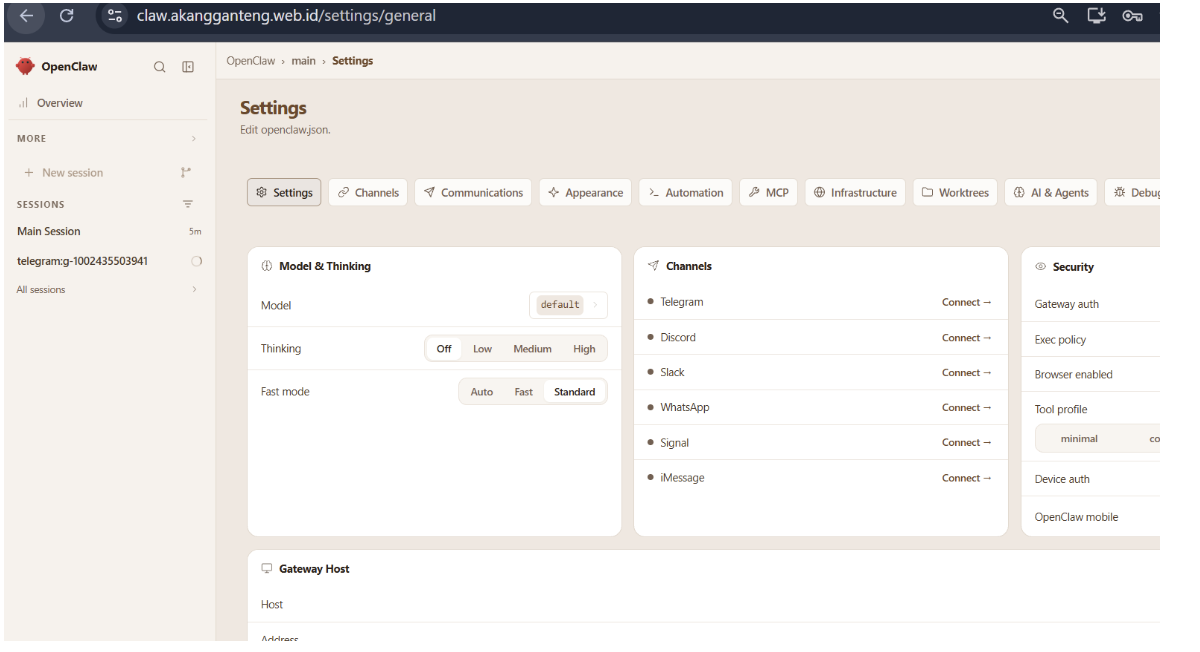The image size is (1200, 652).
Task: Open the Automation tab
Action: (x=686, y=193)
